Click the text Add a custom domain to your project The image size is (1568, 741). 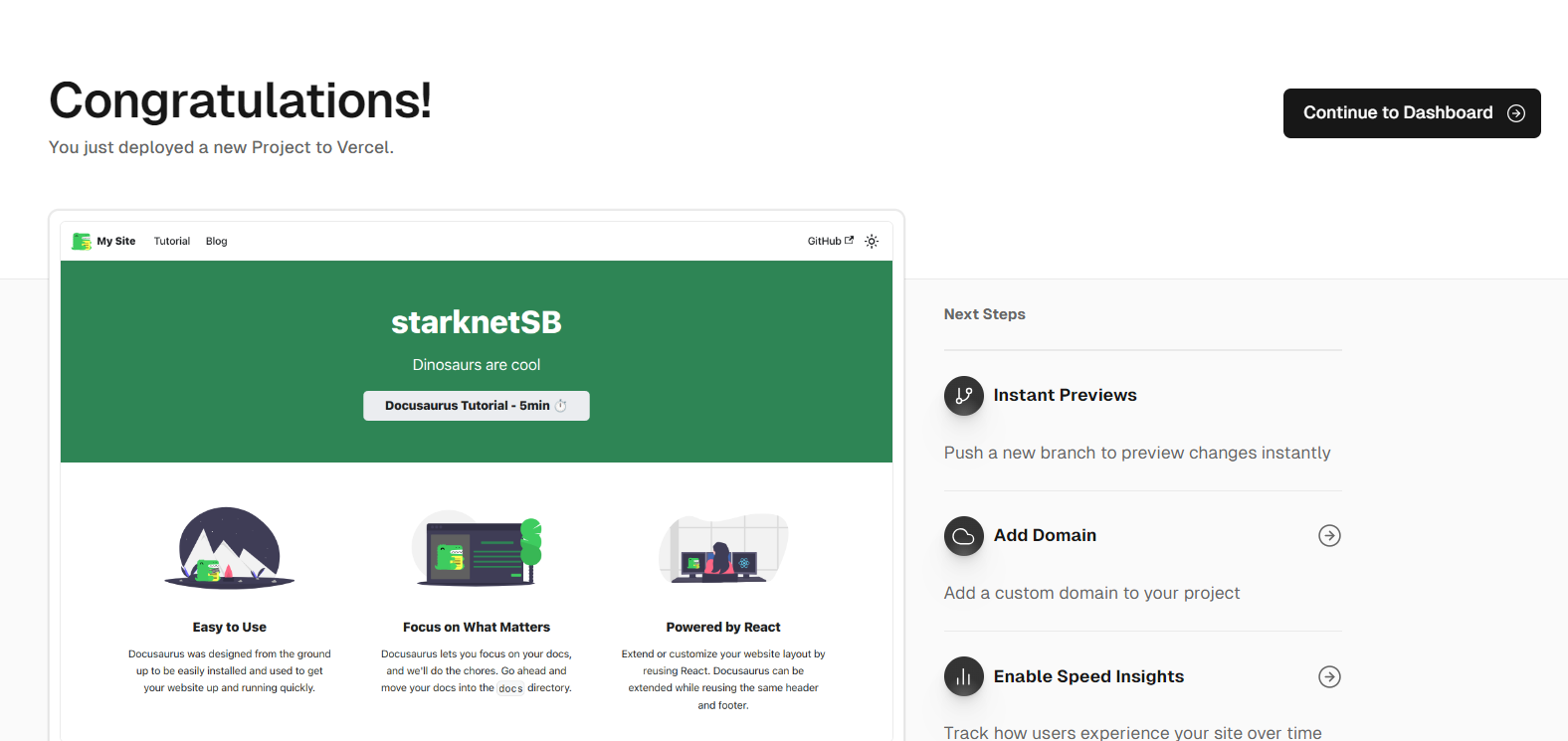point(1092,594)
